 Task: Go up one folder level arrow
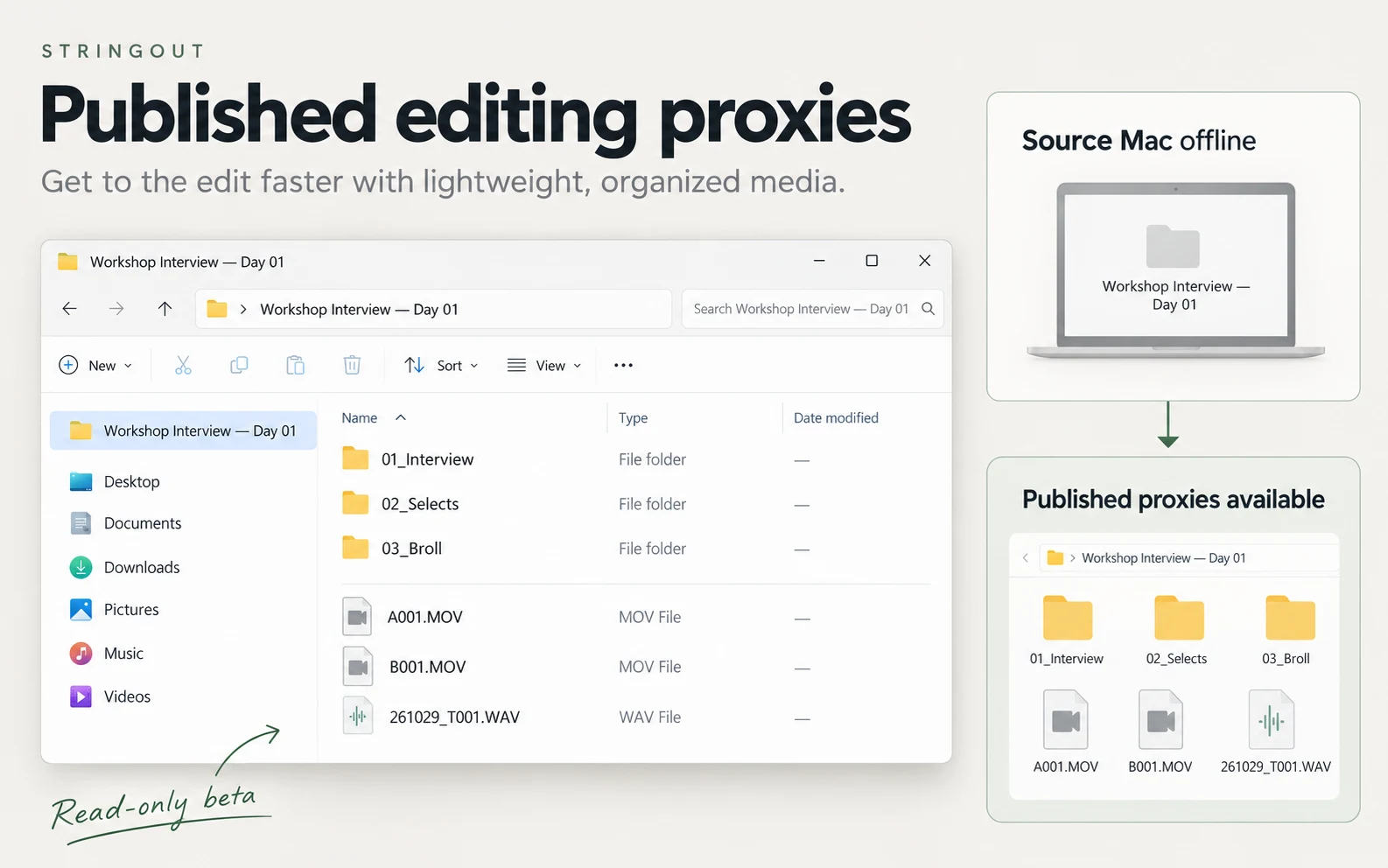165,309
